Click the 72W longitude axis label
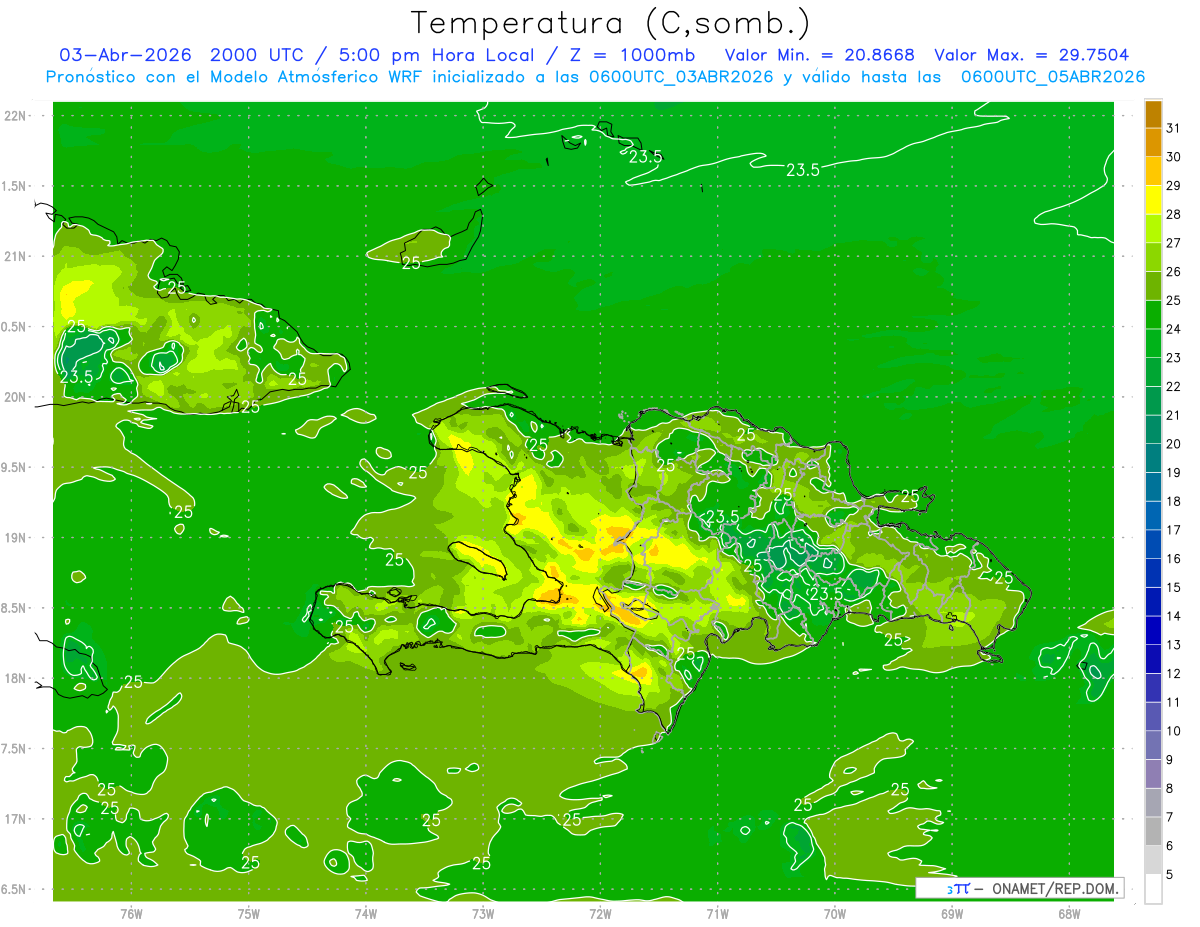The image size is (1200, 927). click(x=600, y=913)
